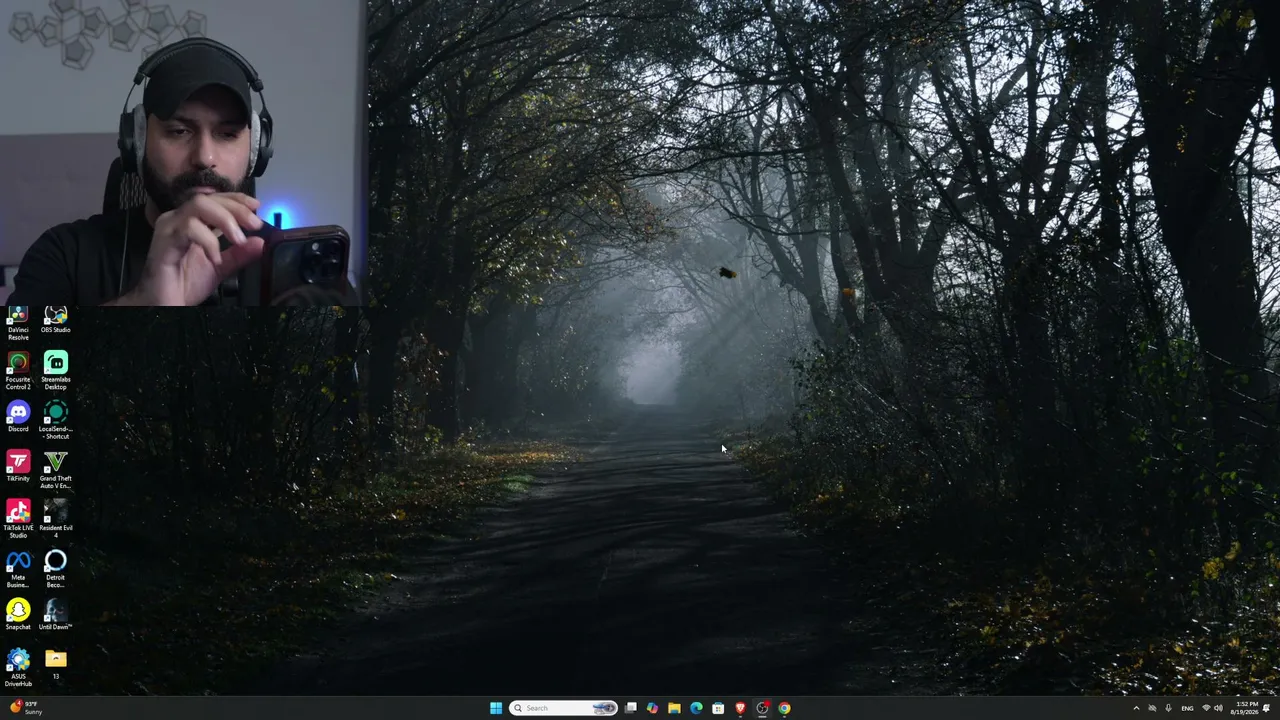Select the OBS Studio desktop shortcut
This screenshot has height=720, width=1280.
point(55,321)
